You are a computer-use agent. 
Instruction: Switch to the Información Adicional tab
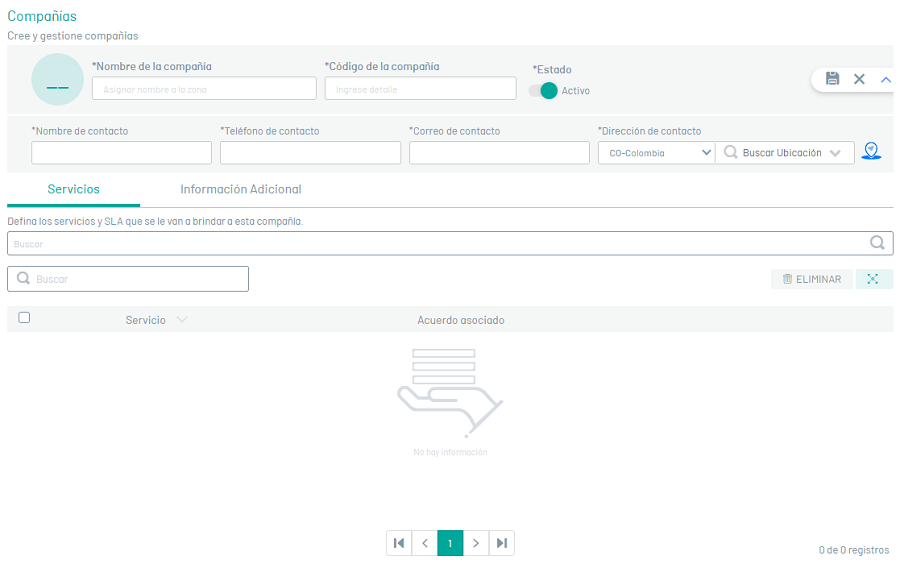point(240,189)
